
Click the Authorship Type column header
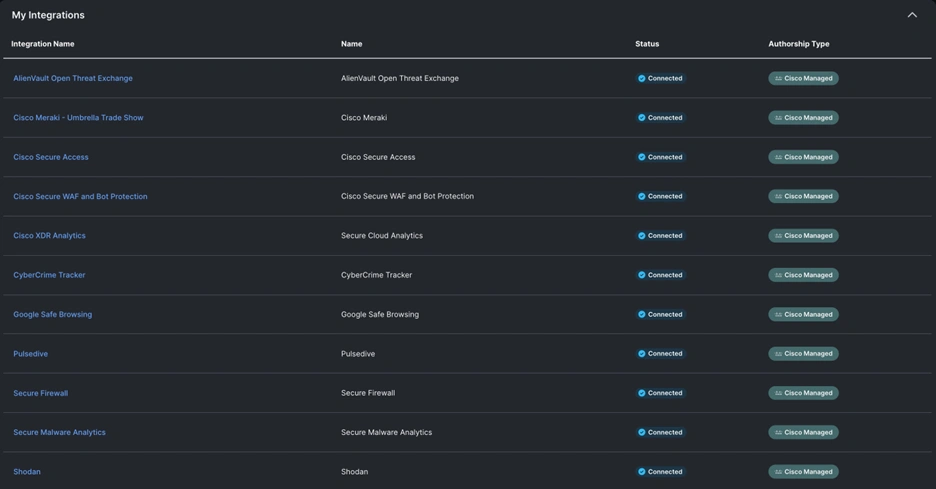[798, 44]
